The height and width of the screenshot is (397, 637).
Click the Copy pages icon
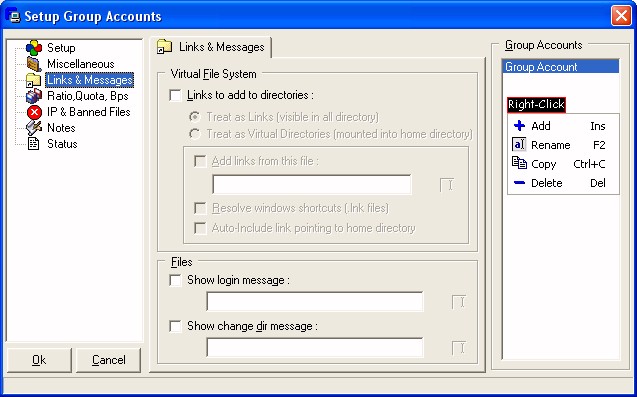point(519,163)
